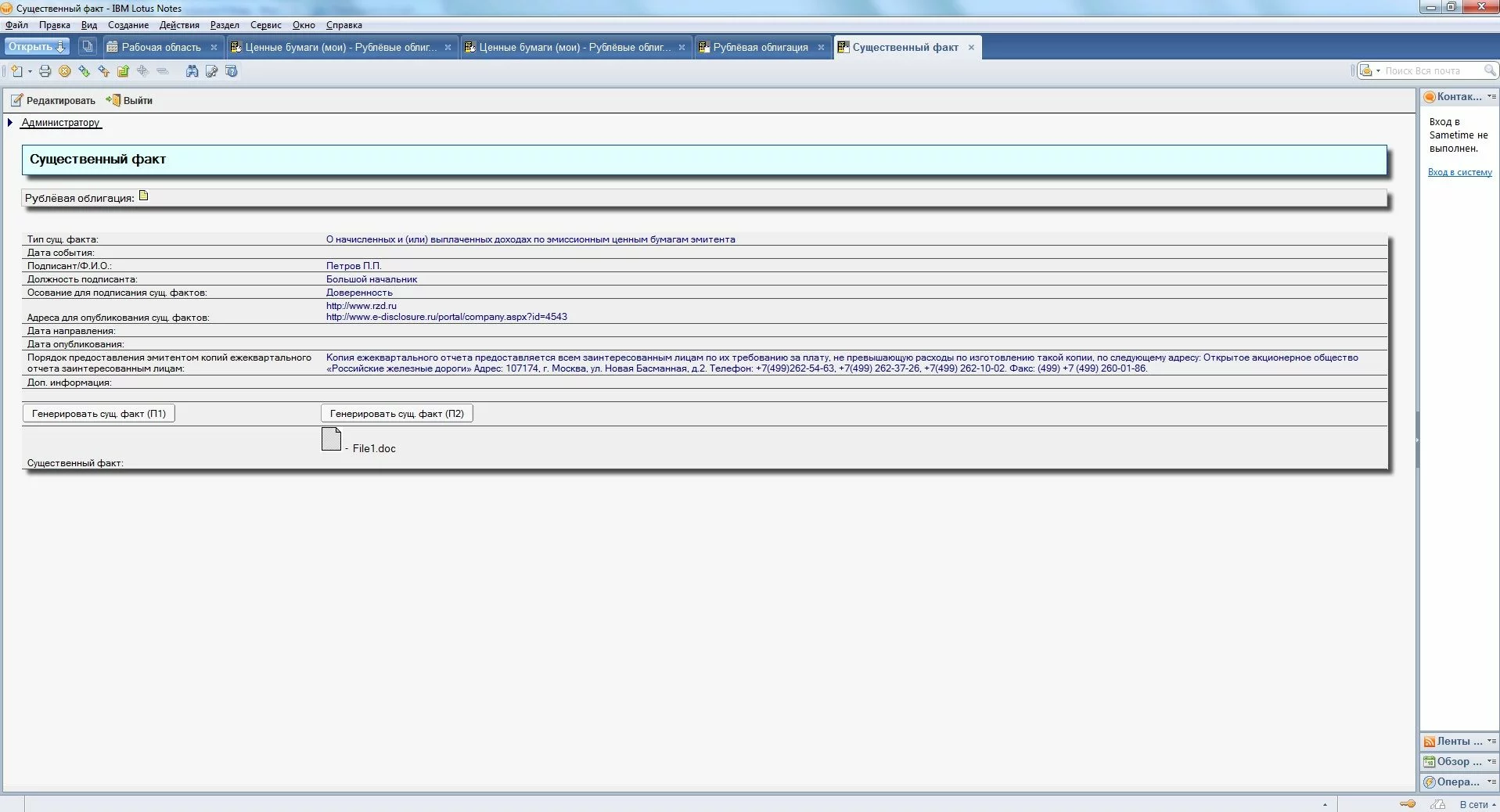Click the orange stop icon in toolbar
1500x812 pixels.
[x=65, y=71]
